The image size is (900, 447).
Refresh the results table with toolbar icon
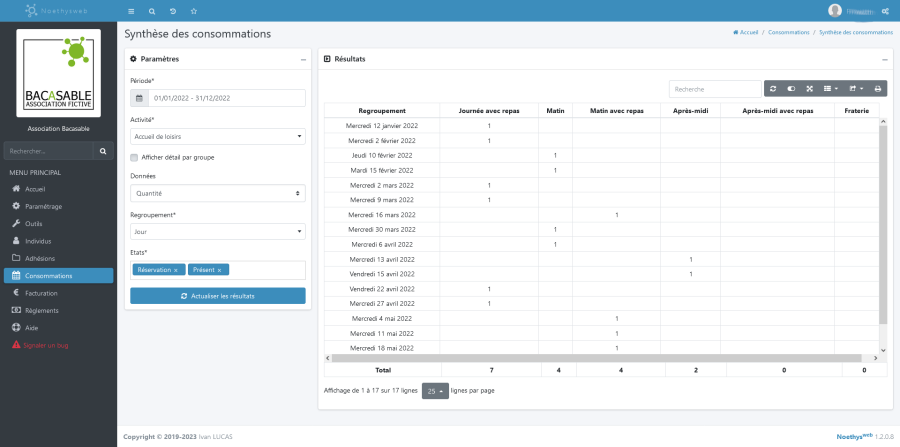(773, 89)
